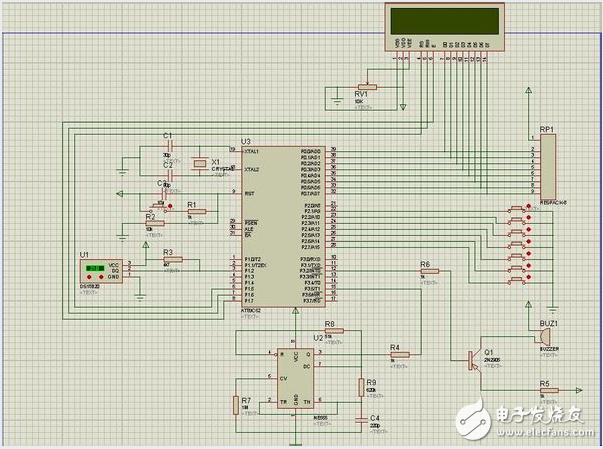Select resistor R8 above the NE555
The width and height of the screenshot is (603, 449).
331,333
